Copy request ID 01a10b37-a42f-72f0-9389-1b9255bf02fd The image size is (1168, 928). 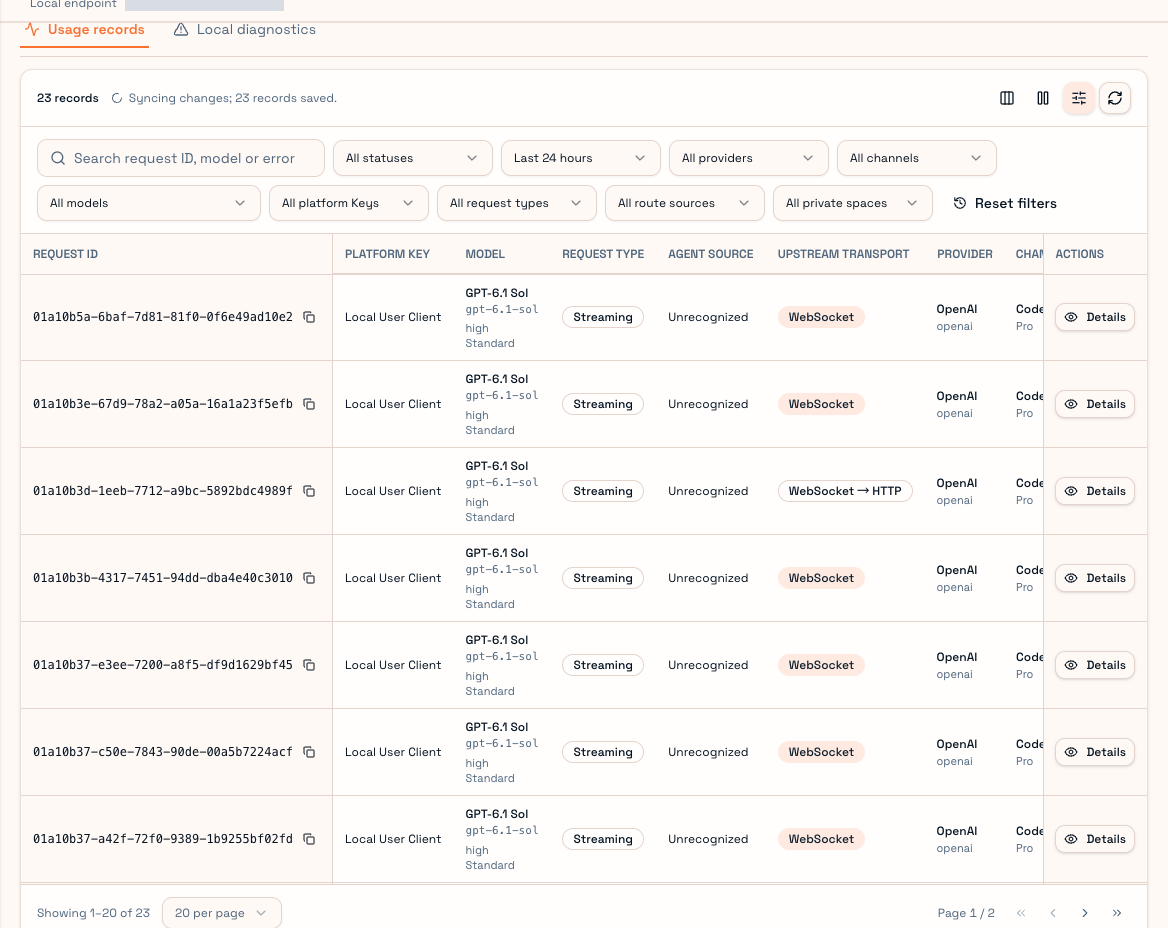[x=309, y=839]
